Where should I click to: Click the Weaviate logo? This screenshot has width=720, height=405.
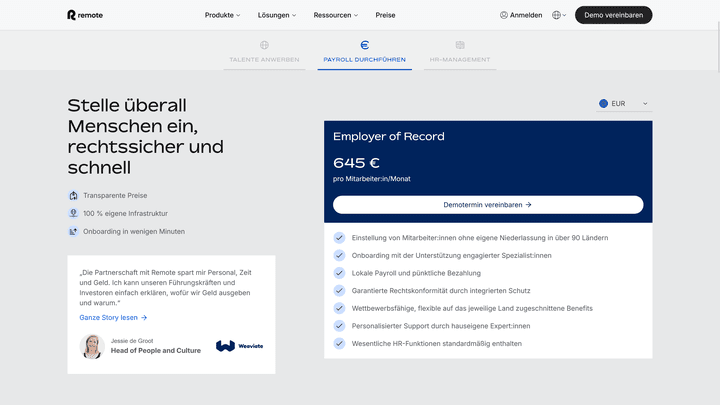point(239,346)
